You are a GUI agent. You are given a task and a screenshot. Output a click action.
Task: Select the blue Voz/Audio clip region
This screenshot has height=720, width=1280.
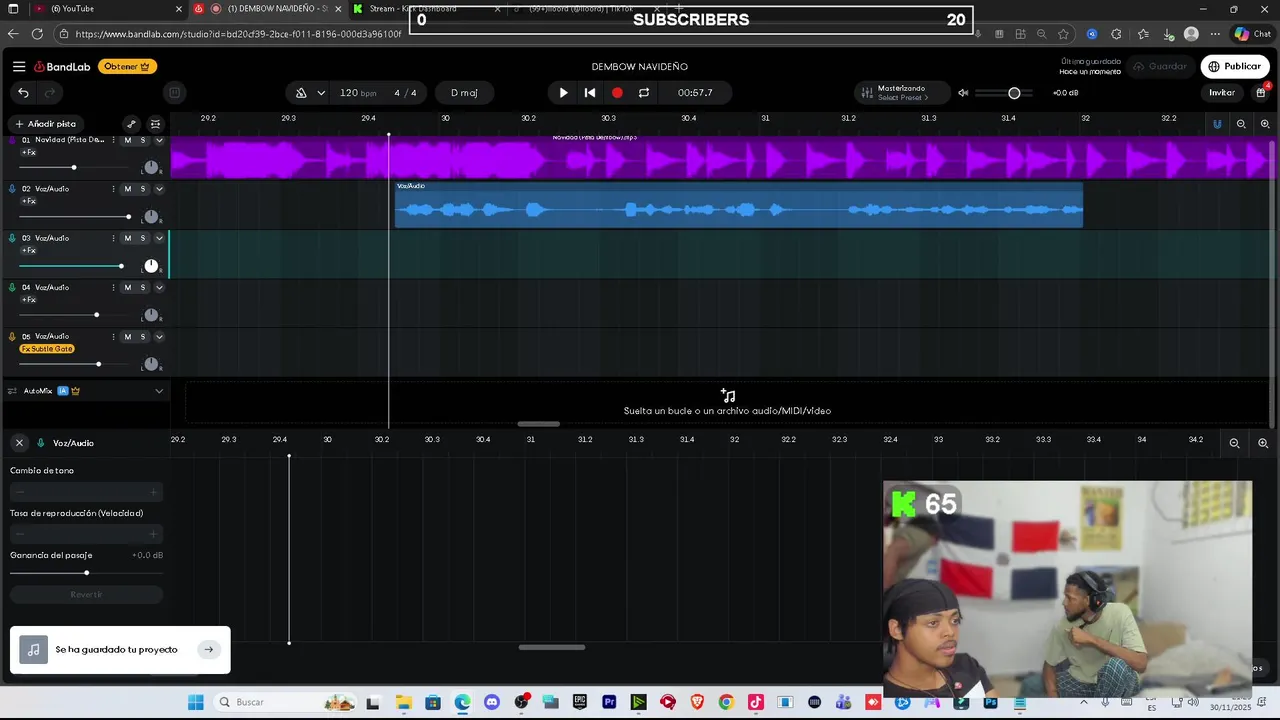coord(739,205)
